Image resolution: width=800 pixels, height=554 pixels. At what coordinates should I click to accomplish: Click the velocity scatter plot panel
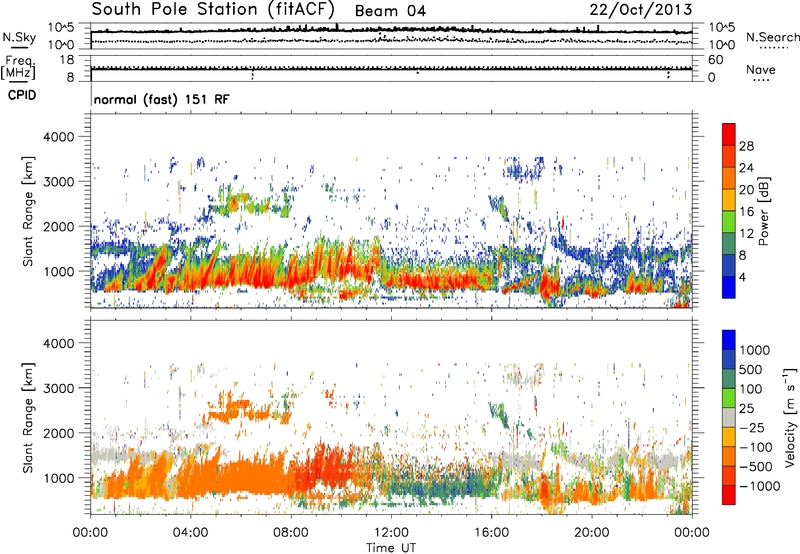point(391,417)
